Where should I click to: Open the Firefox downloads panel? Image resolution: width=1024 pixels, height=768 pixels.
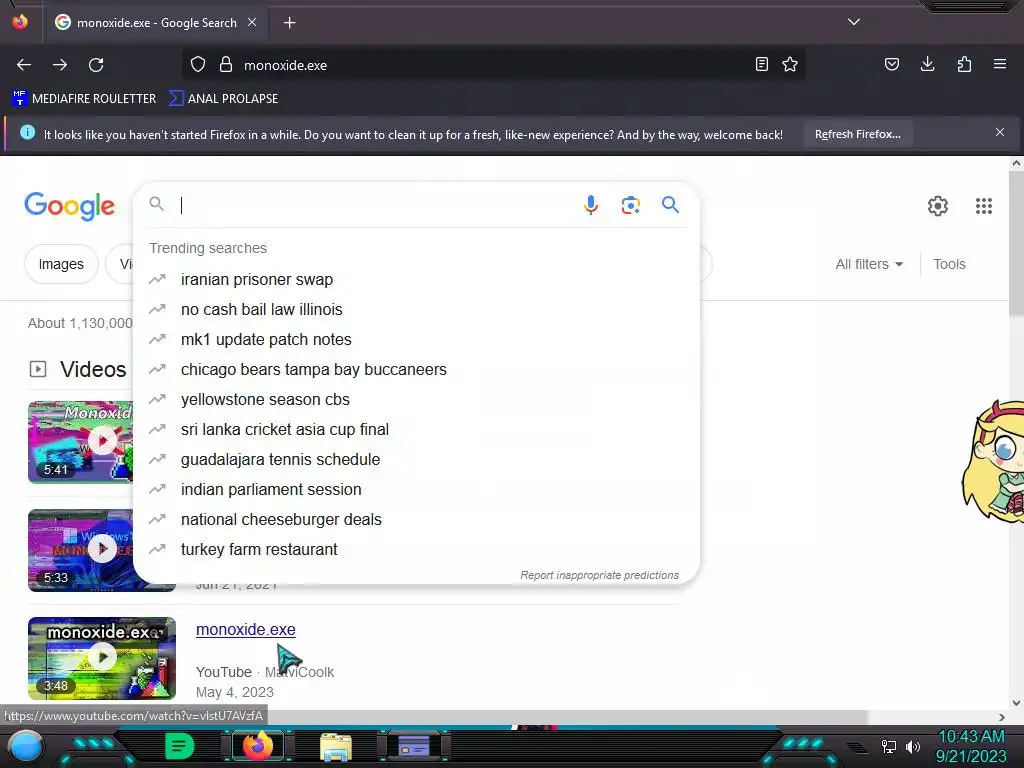(x=927, y=64)
